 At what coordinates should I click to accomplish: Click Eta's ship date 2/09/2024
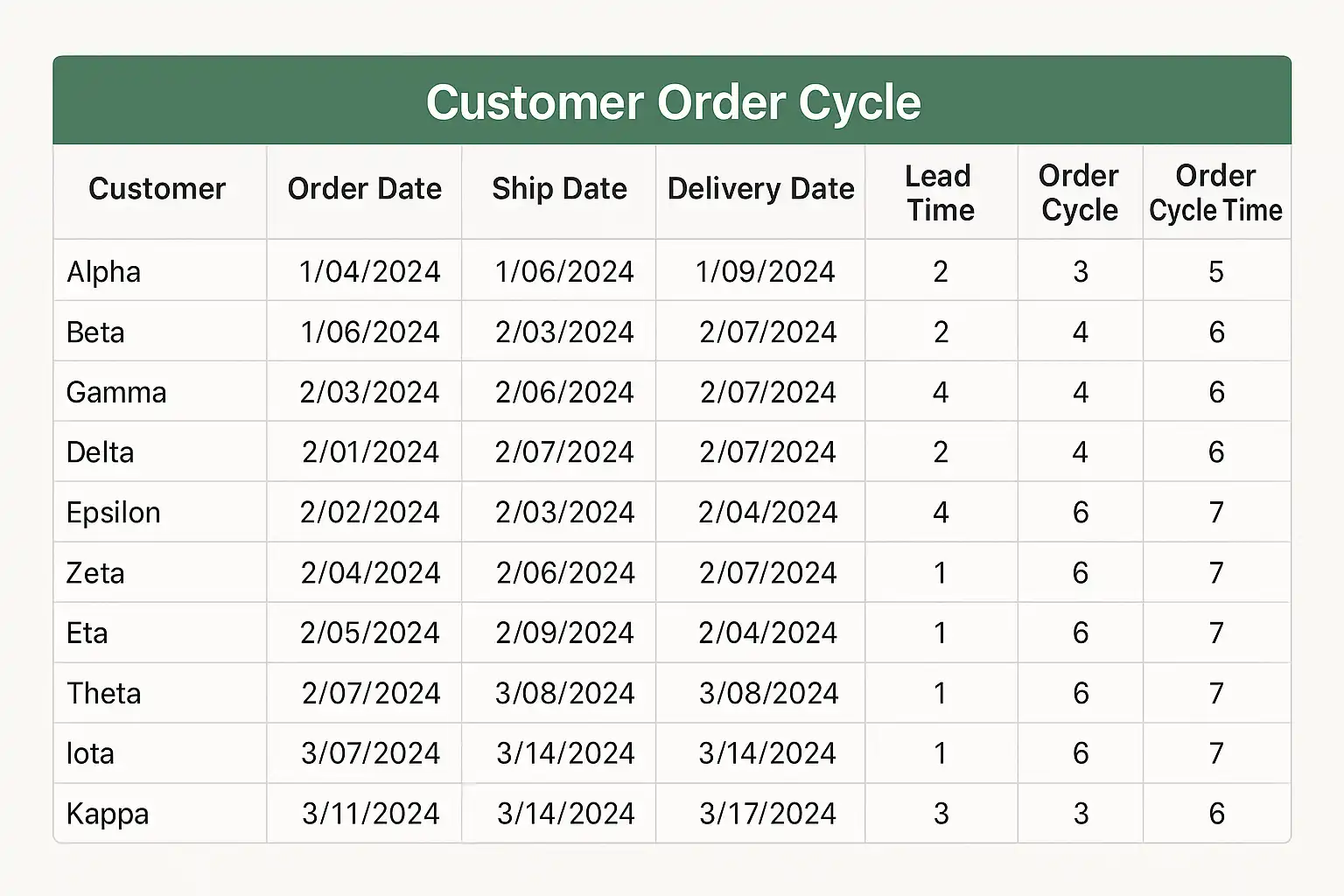click(564, 633)
